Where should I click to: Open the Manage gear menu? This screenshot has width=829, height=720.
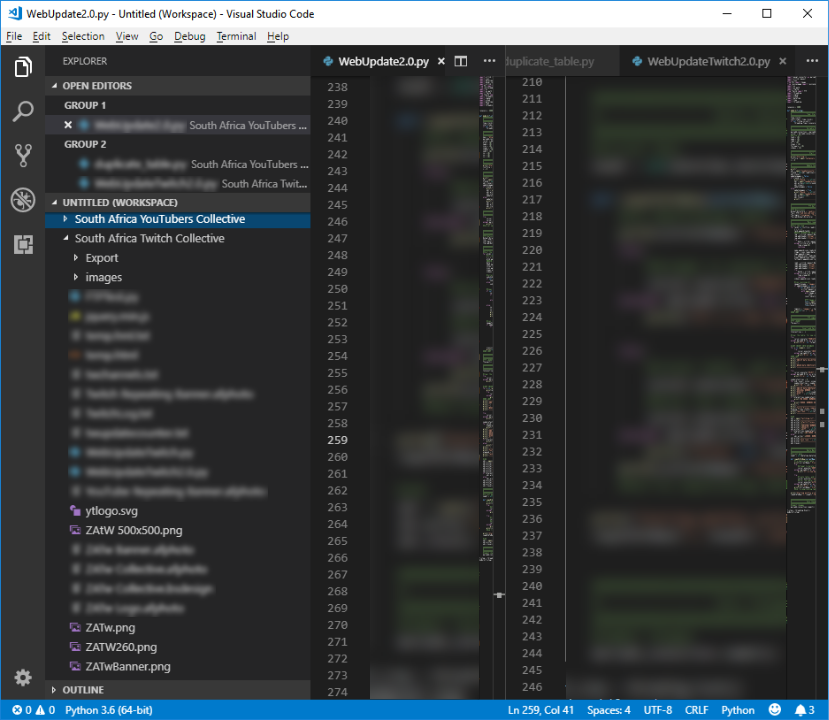tap(23, 677)
